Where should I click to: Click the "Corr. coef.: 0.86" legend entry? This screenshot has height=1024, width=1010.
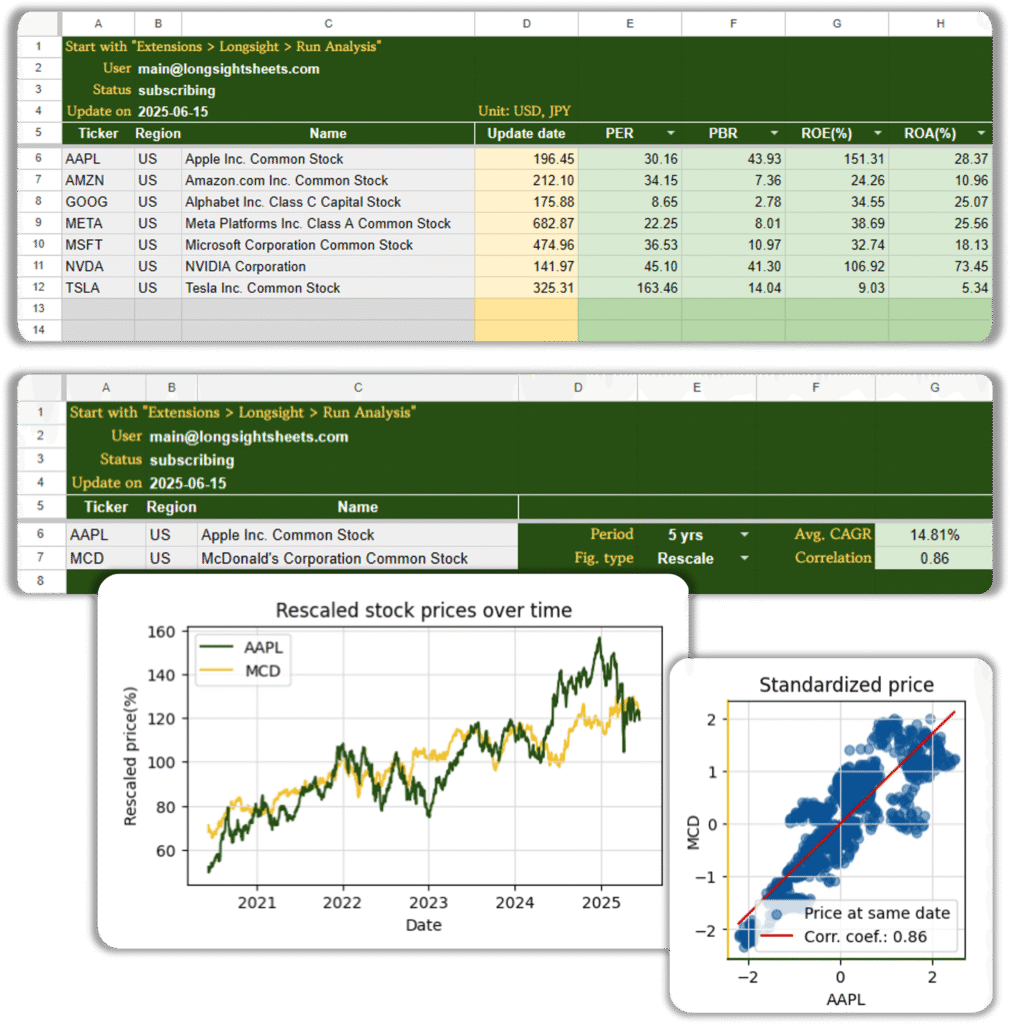844,936
